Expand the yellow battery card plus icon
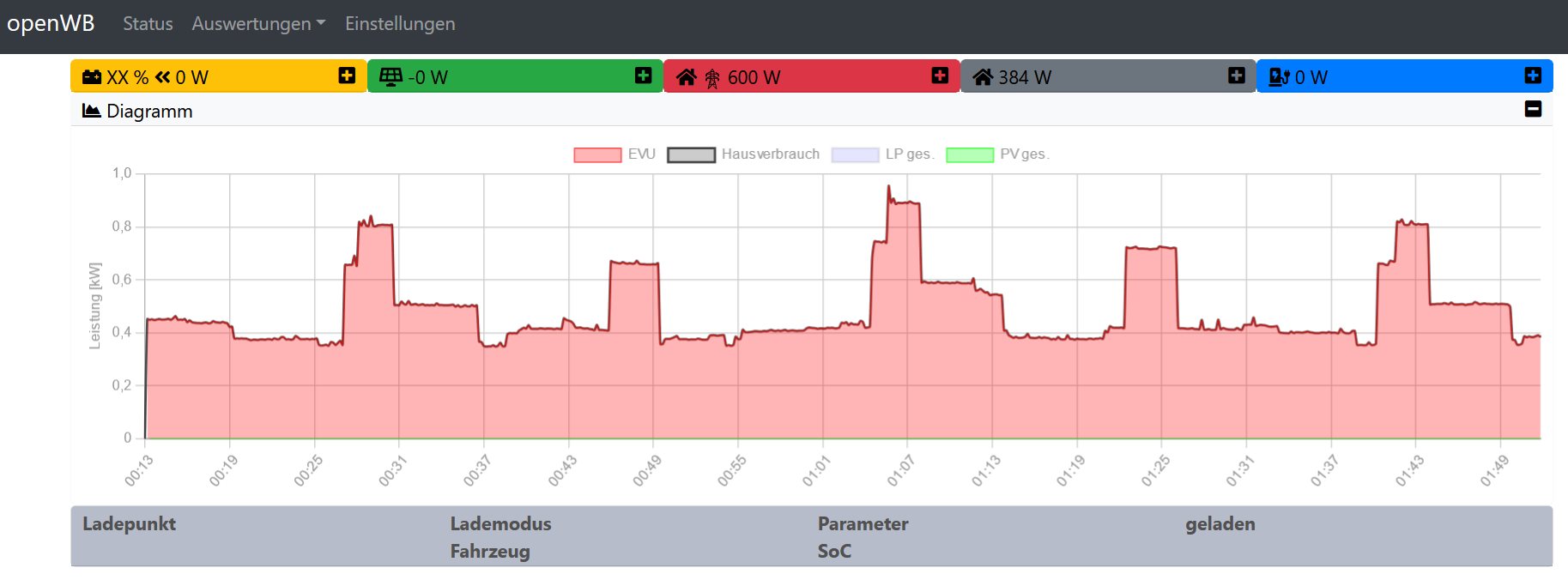Viewport: 1568px width, 580px height. (347, 76)
